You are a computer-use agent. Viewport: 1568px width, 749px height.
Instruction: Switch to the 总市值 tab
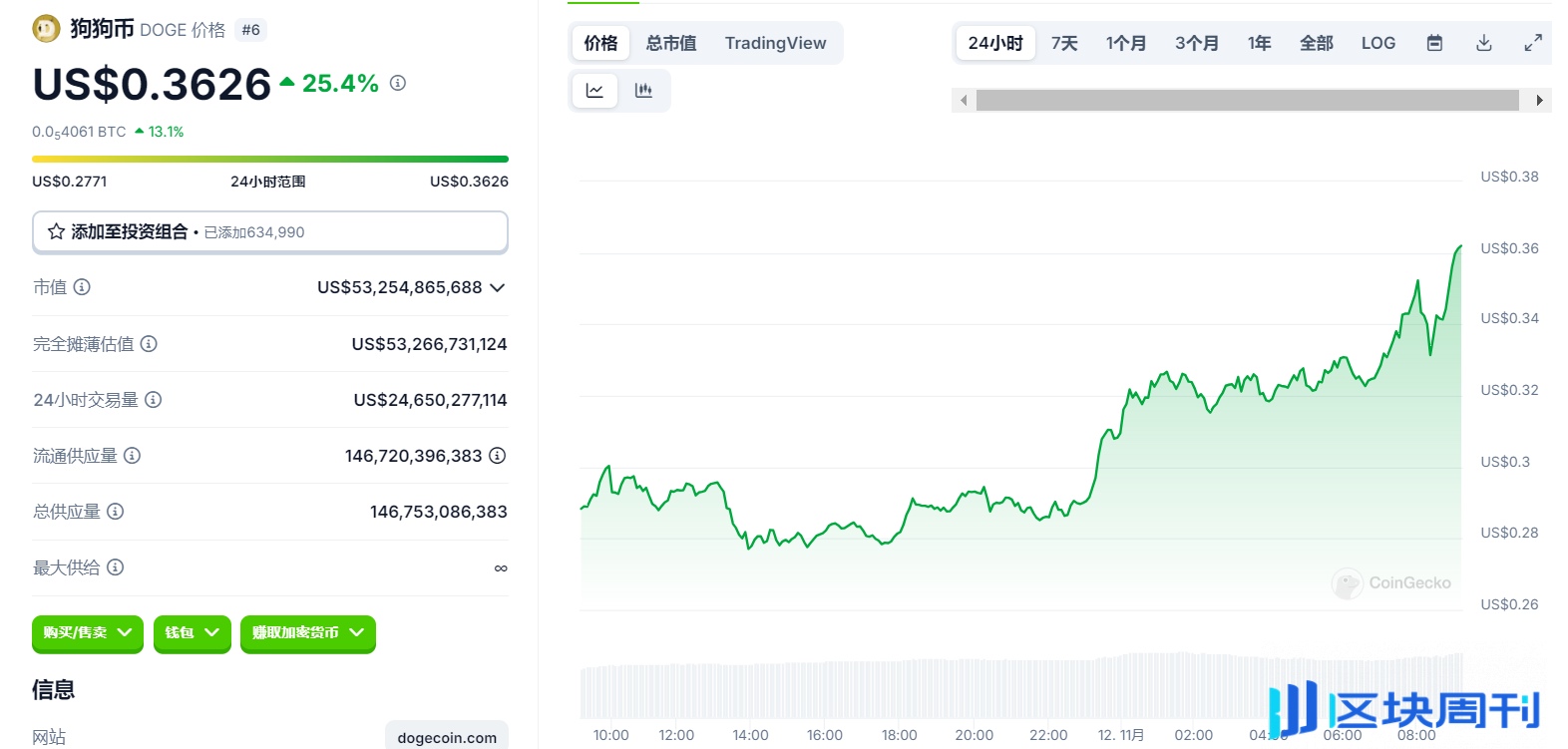pos(671,43)
